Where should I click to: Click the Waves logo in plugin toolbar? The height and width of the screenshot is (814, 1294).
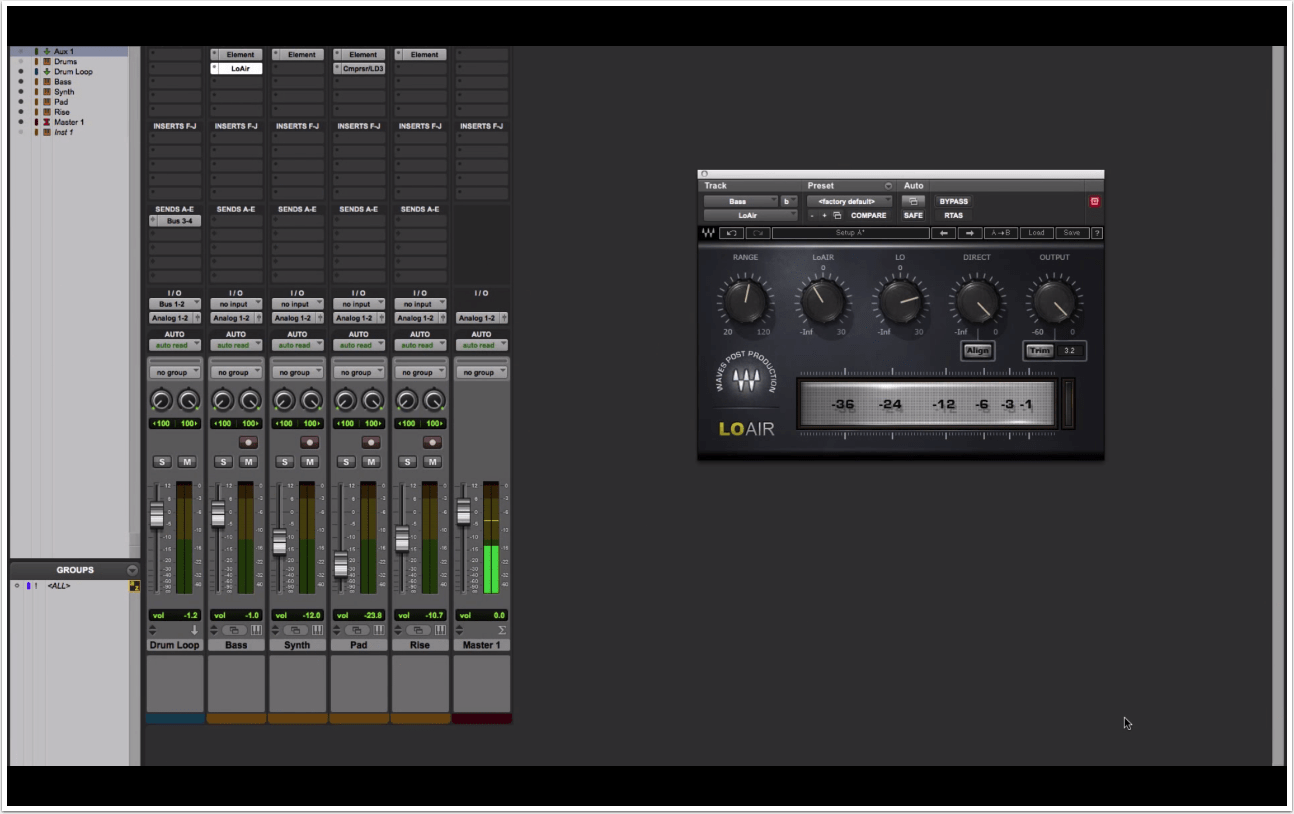pyautogui.click(x=708, y=233)
